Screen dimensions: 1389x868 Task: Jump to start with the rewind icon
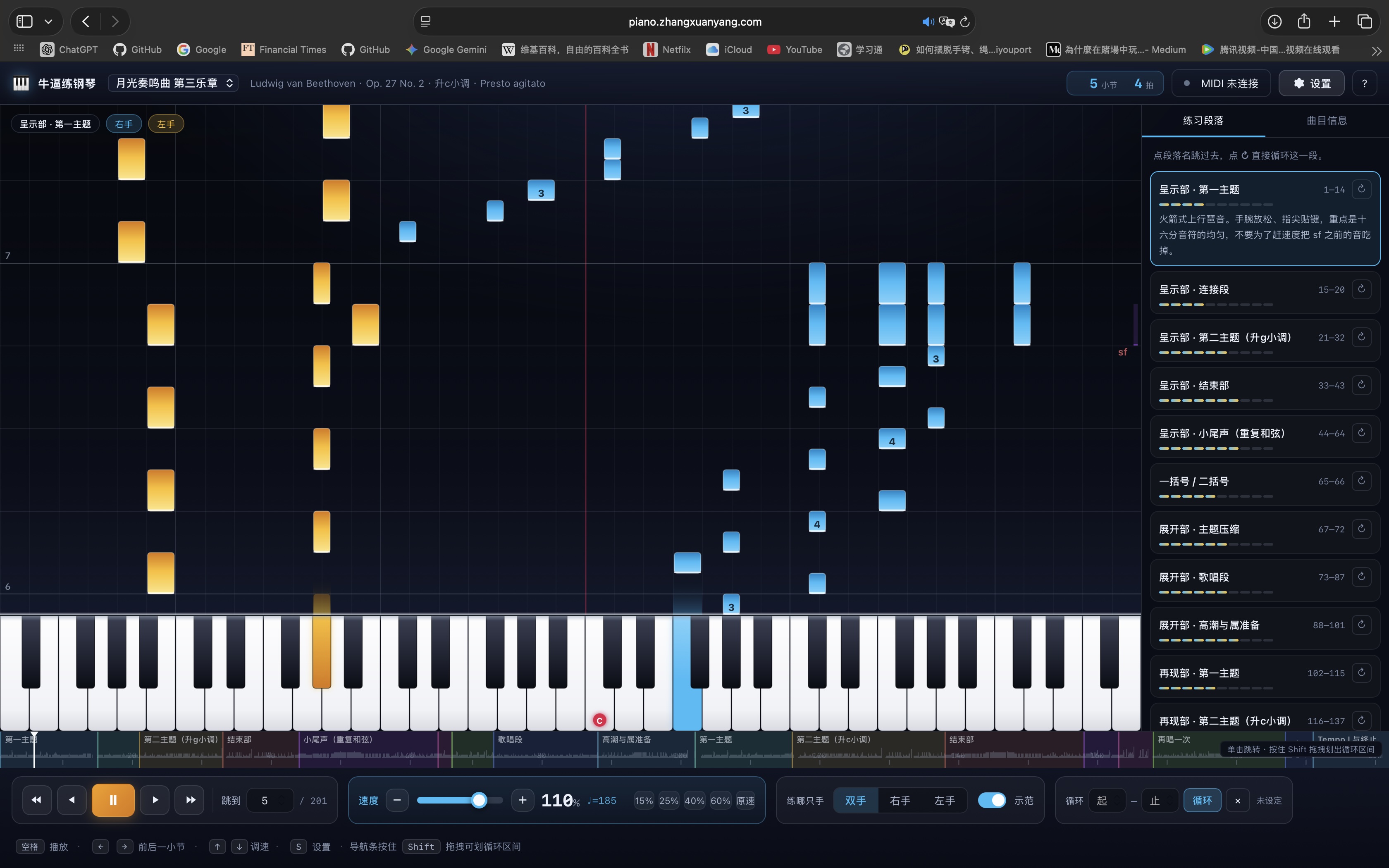37,800
